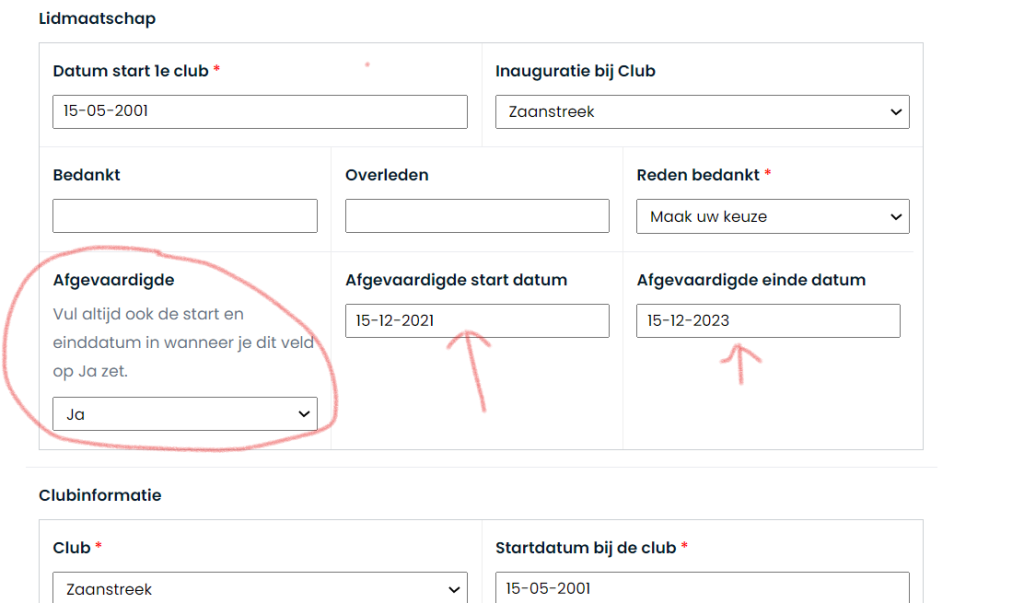Click the empty Bedankt input field
Screen dimensions: 1024x603
[185, 216]
